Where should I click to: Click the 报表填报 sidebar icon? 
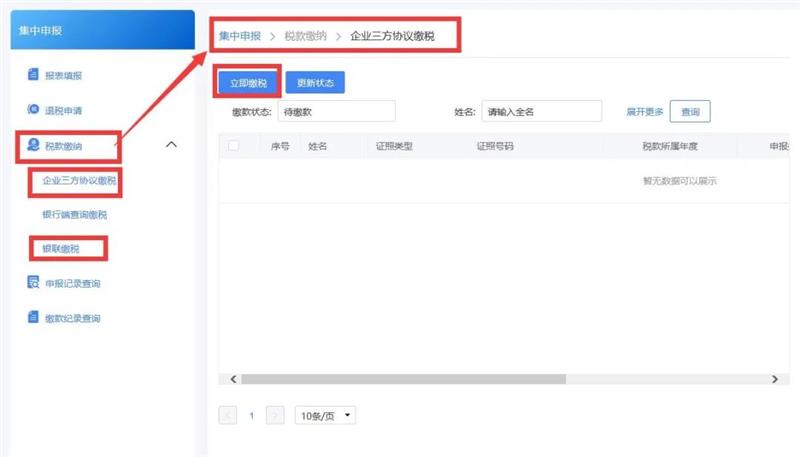[33, 76]
